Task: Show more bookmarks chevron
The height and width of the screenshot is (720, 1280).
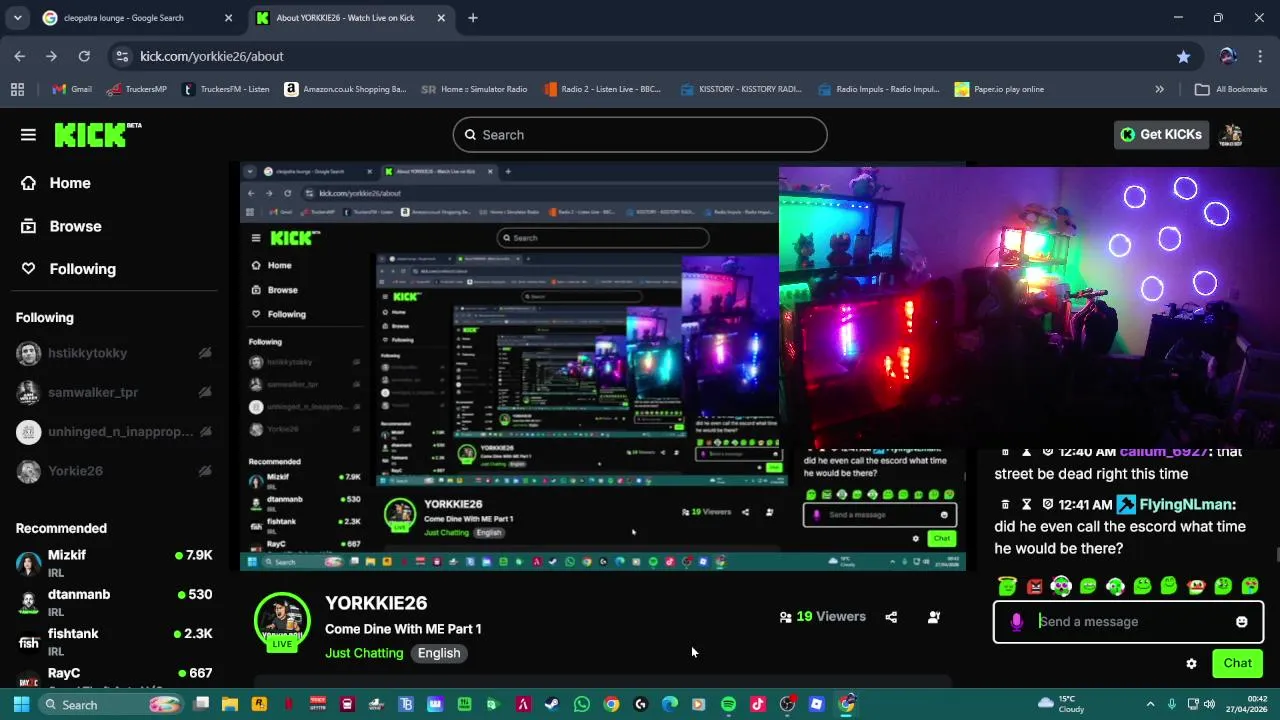Action: [1159, 89]
